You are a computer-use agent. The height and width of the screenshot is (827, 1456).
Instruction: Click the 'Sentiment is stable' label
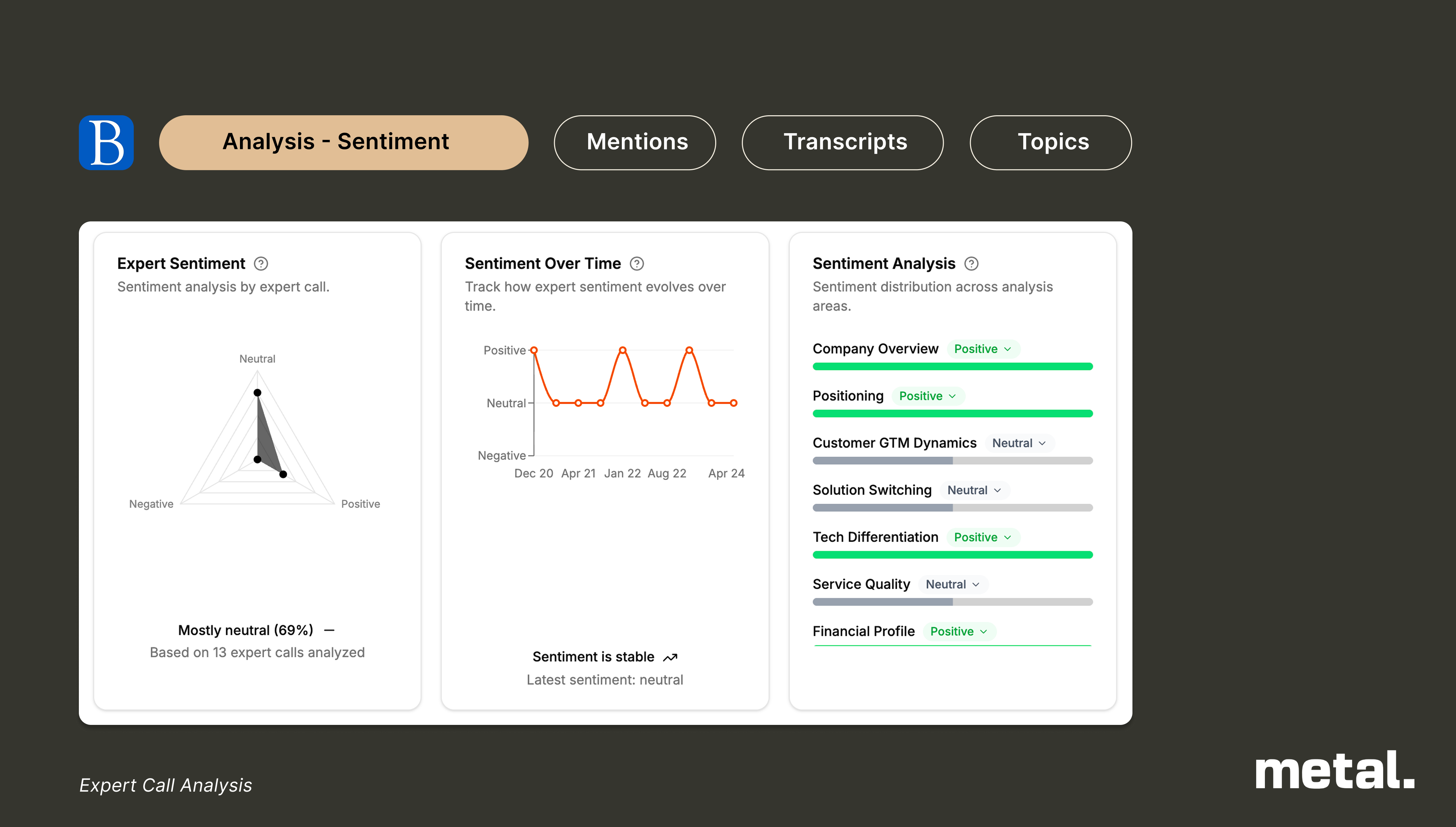(594, 657)
